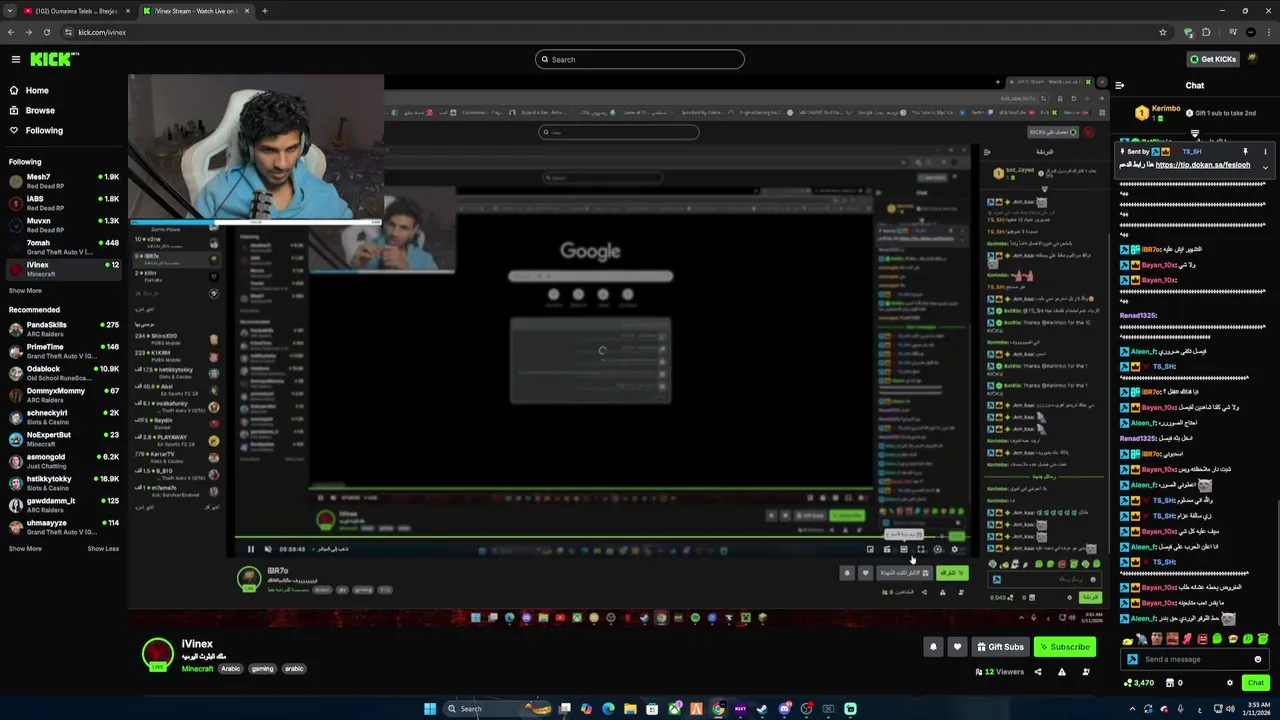Focus the Kick search box
Viewport: 1280px width, 720px height.
[x=640, y=59]
